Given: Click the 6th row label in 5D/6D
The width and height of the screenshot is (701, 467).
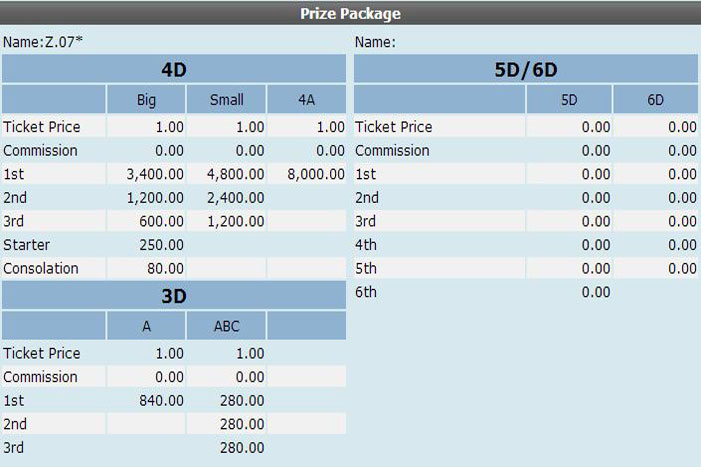Looking at the screenshot, I should [x=367, y=292].
